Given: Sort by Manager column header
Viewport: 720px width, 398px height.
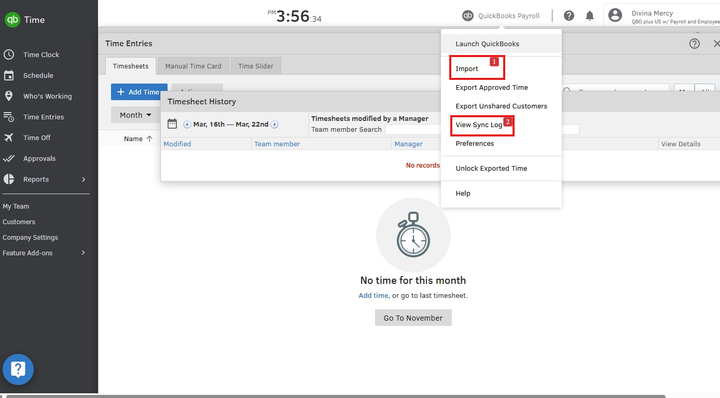Looking at the screenshot, I should click(x=408, y=144).
